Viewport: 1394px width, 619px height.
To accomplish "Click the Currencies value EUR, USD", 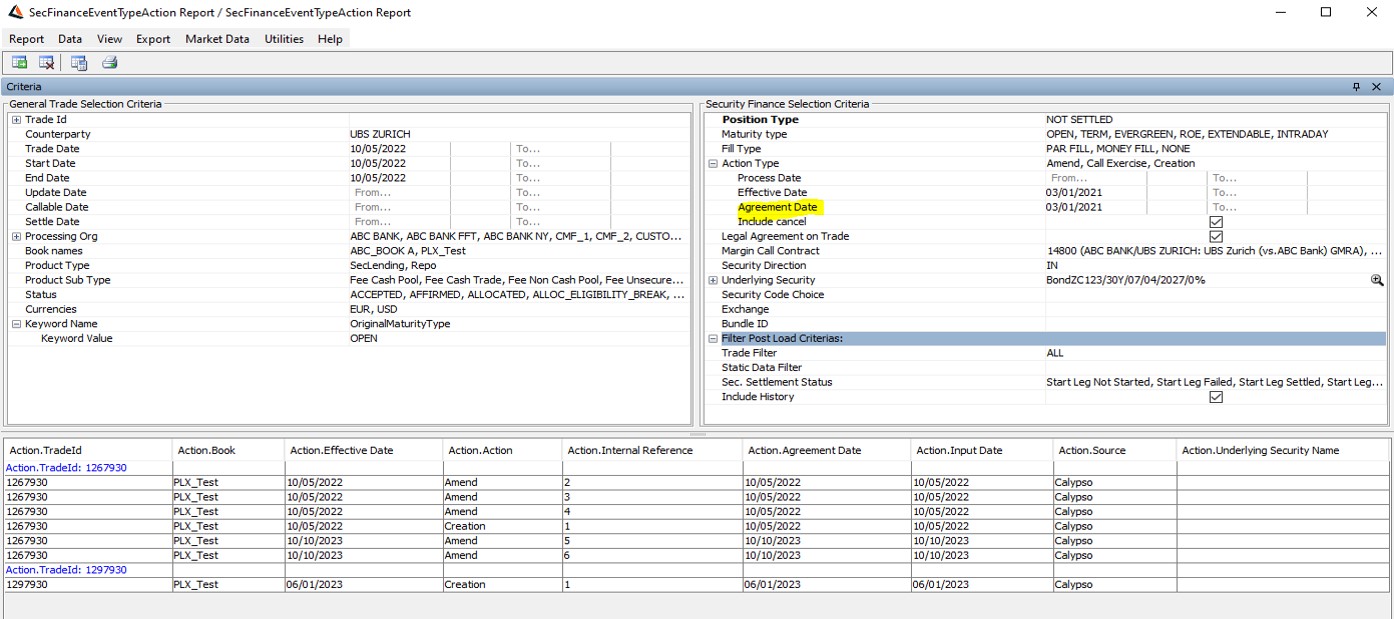I will [x=373, y=310].
